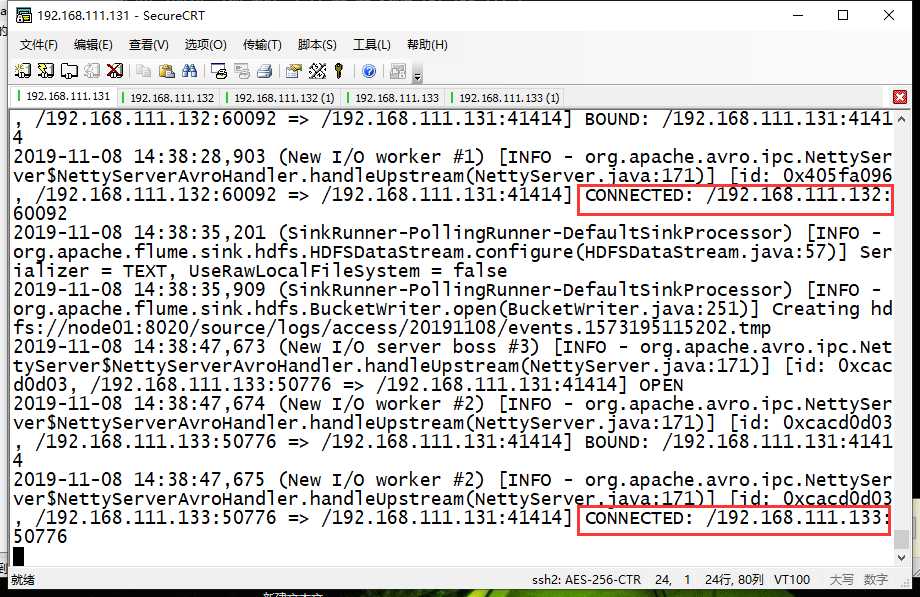Click ssh2: AES-256-CTR status entry
This screenshot has height=597, width=920.
click(587, 580)
